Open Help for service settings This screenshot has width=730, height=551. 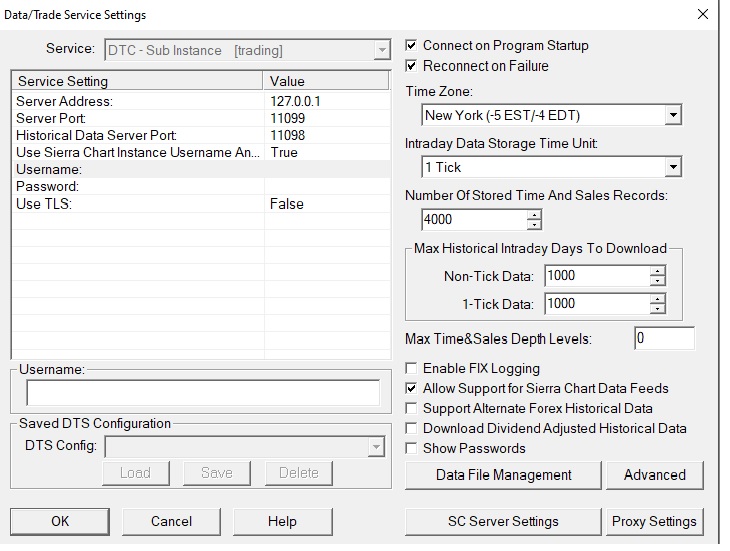[x=283, y=521]
